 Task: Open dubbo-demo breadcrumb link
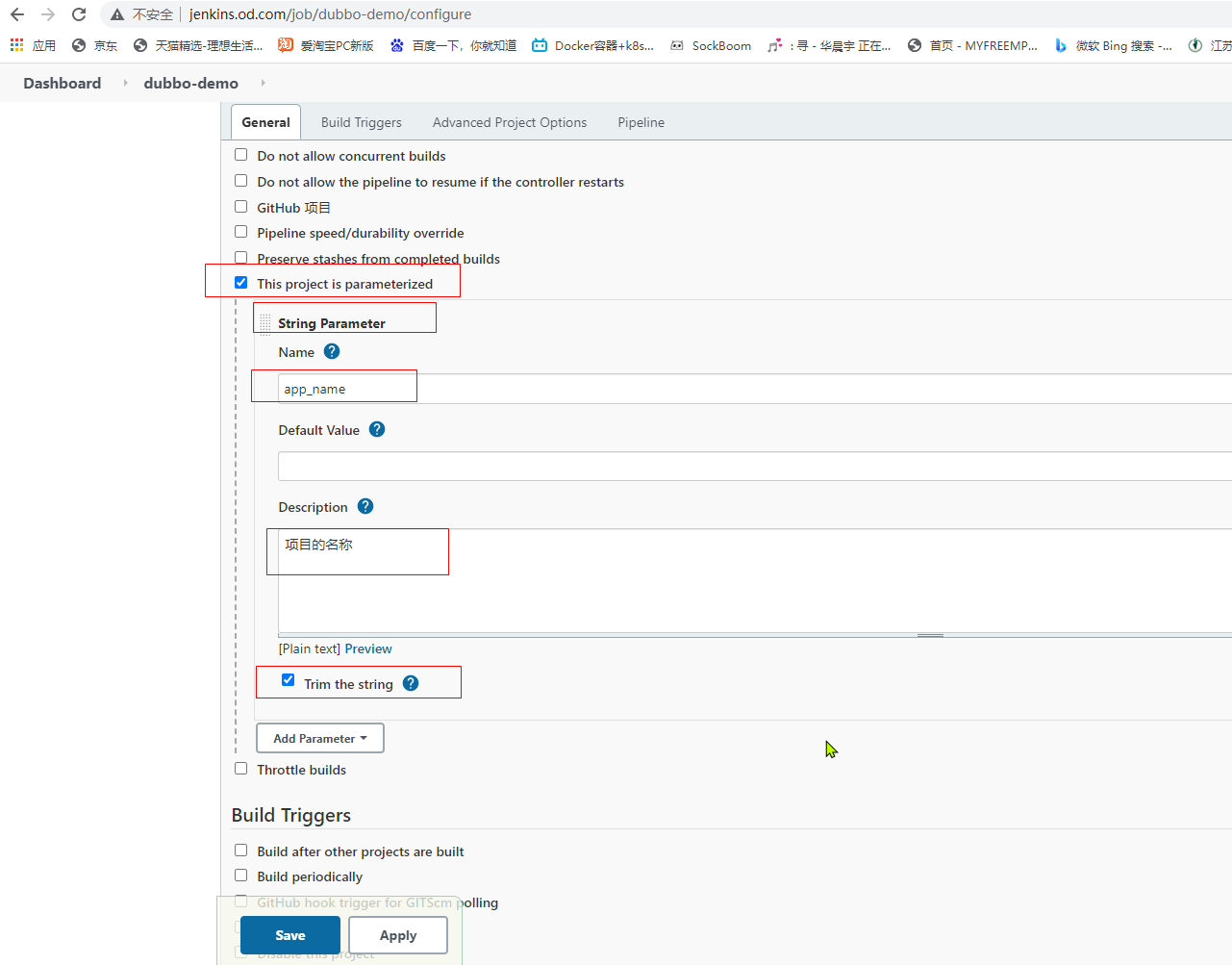(191, 83)
